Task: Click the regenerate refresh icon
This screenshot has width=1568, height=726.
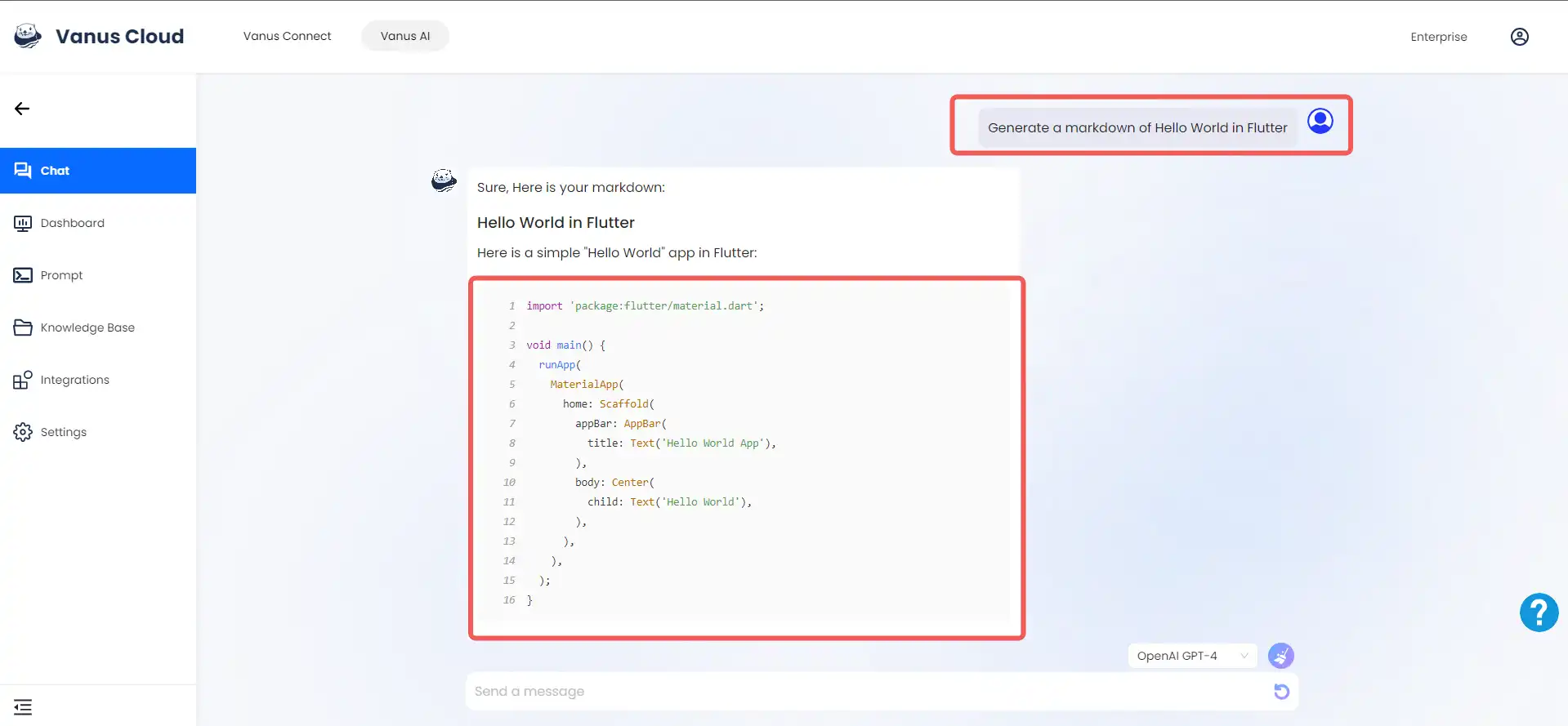Action: [1281, 692]
